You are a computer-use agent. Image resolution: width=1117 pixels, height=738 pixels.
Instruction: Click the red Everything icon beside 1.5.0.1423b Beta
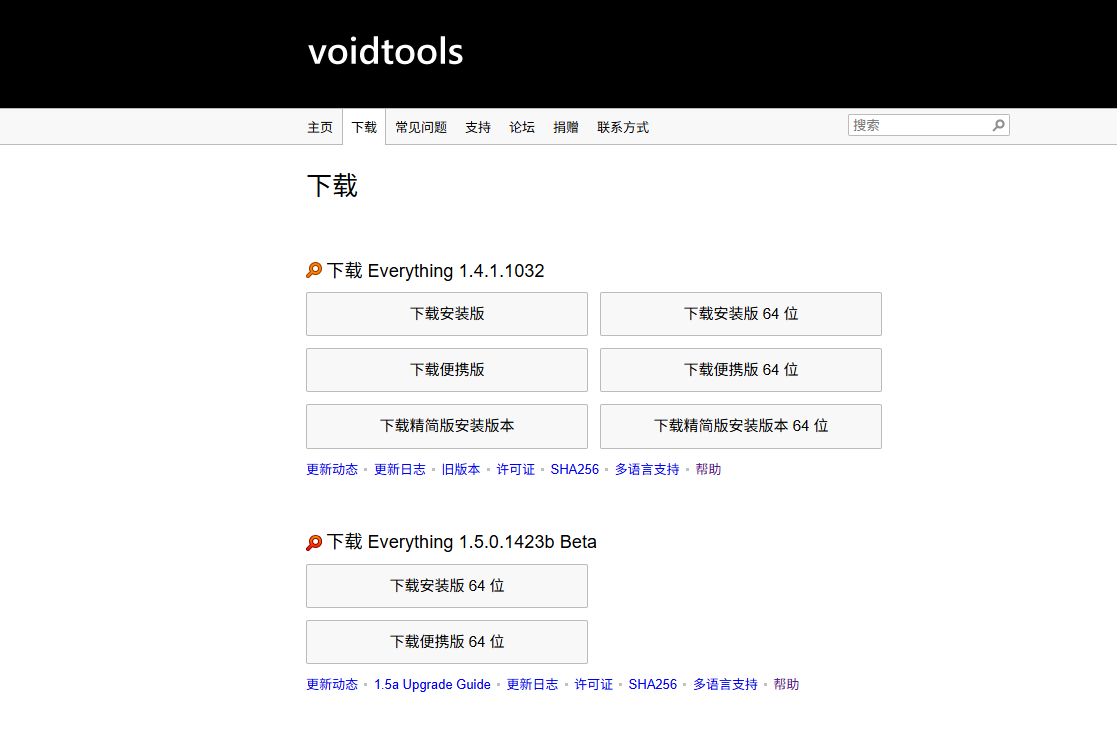[x=314, y=543]
